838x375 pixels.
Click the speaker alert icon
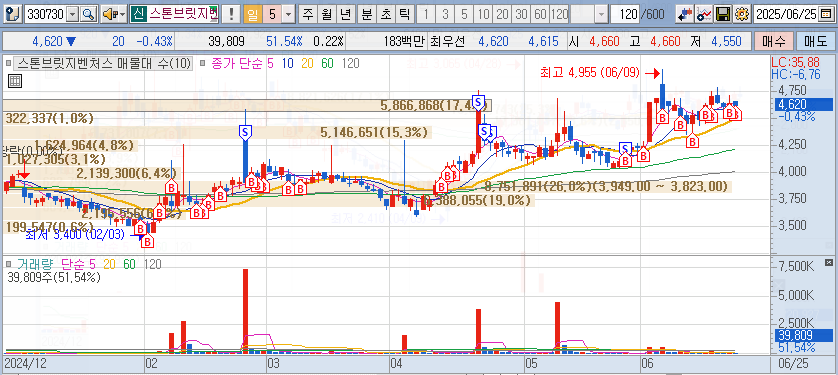point(109,14)
